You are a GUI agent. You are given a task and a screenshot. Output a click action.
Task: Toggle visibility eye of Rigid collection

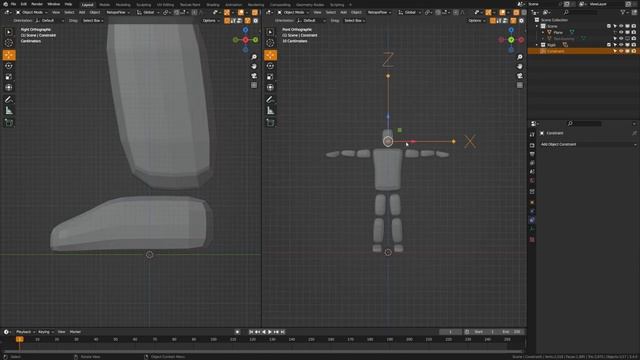pyautogui.click(x=621, y=45)
